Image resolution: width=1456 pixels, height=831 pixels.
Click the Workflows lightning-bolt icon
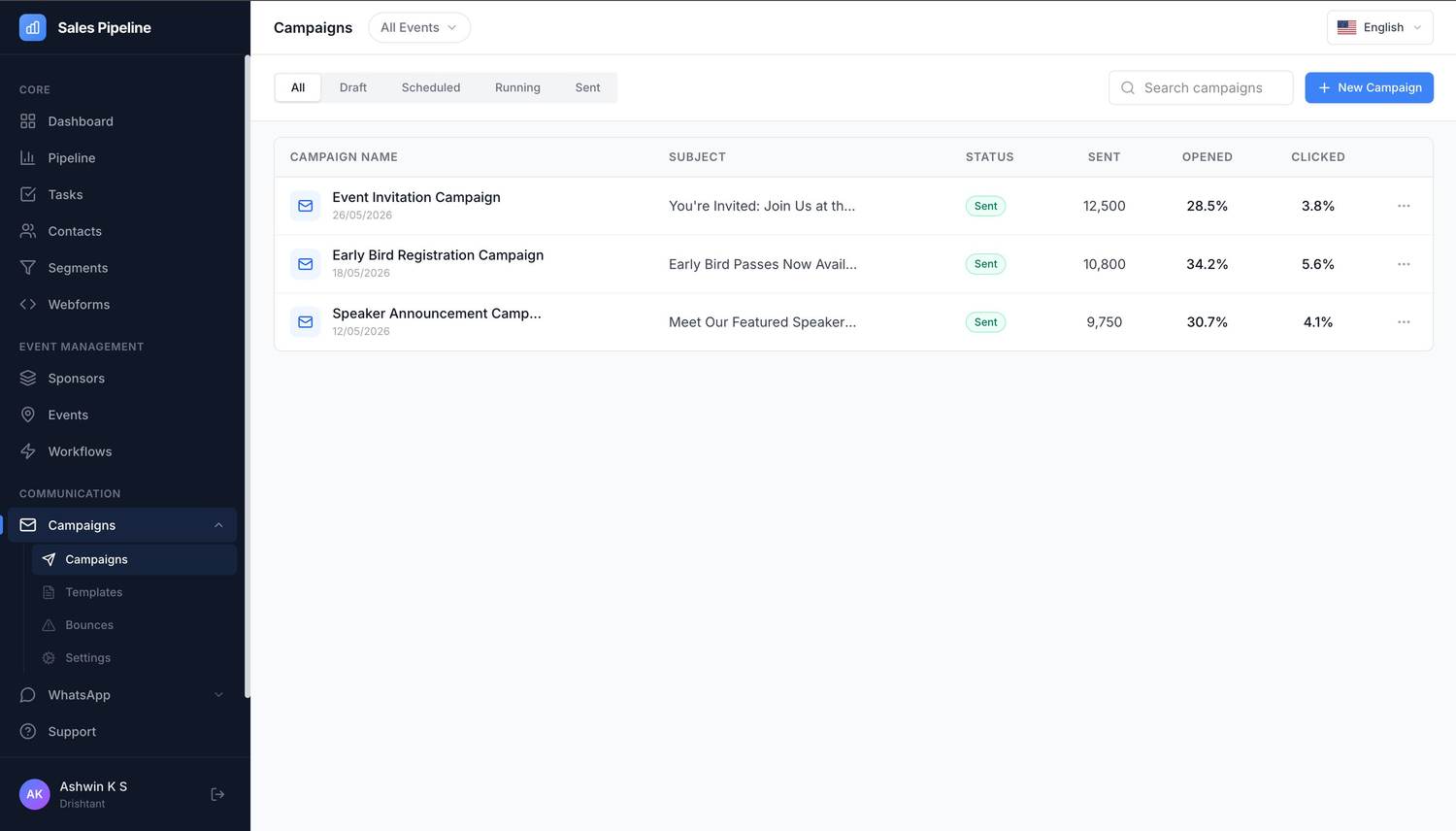click(28, 451)
